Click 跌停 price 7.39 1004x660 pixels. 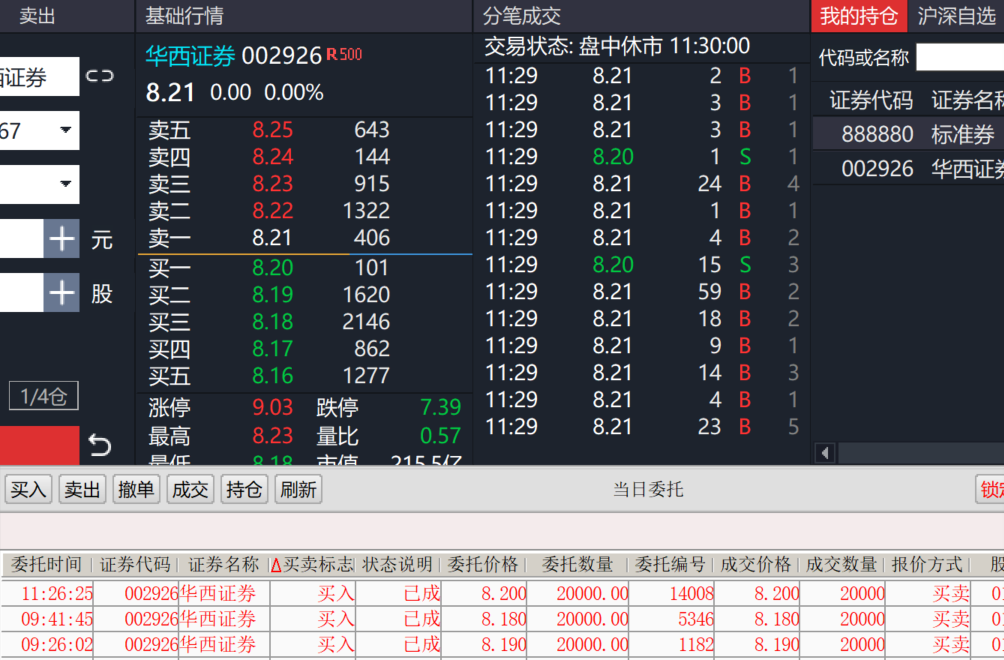point(441,407)
